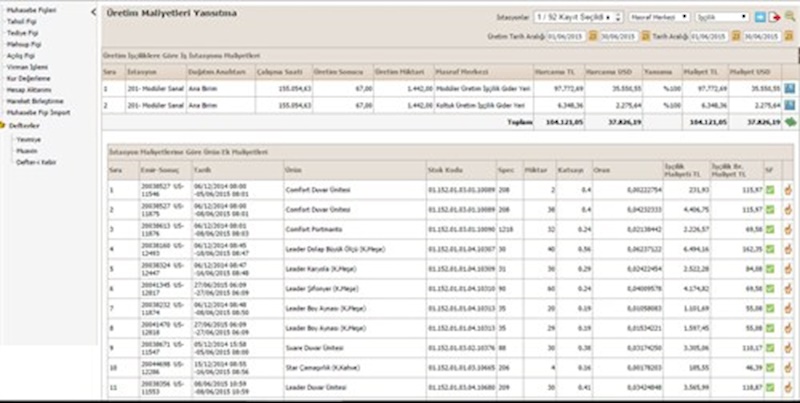Click the Defterler folder icon in sidebar

3,125
